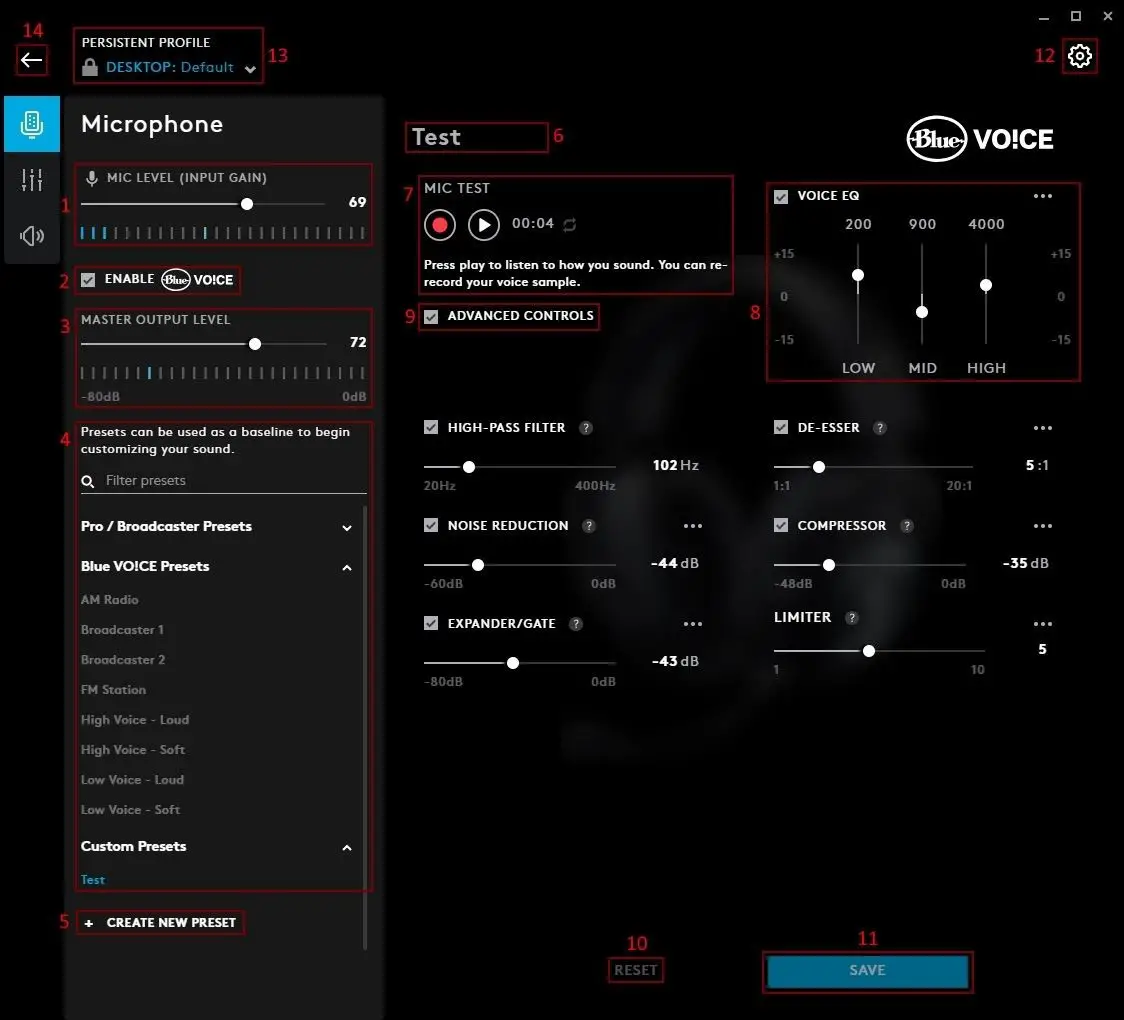The width and height of the screenshot is (1124, 1020).
Task: Toggle the High-Pass Filter checkbox
Action: (x=431, y=428)
